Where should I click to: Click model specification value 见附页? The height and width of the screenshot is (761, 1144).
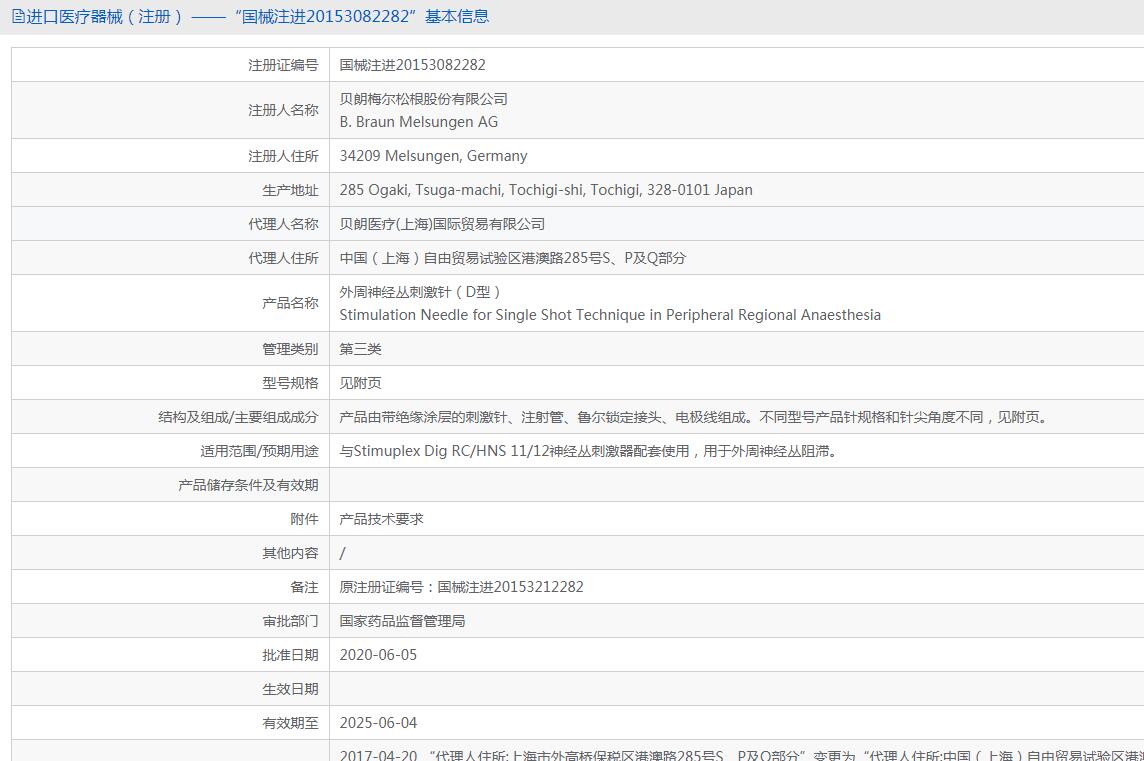click(x=360, y=383)
